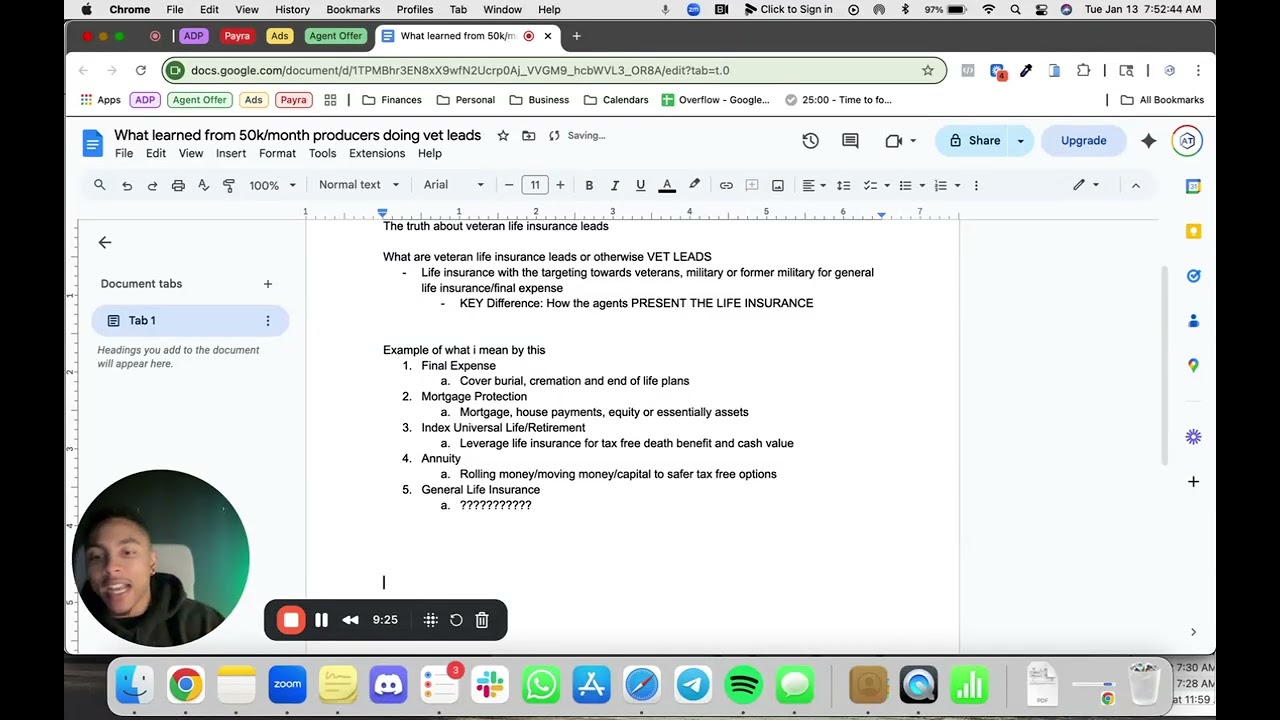The height and width of the screenshot is (720, 1280).
Task: Open Normal text style dropdown
Action: coord(359,185)
